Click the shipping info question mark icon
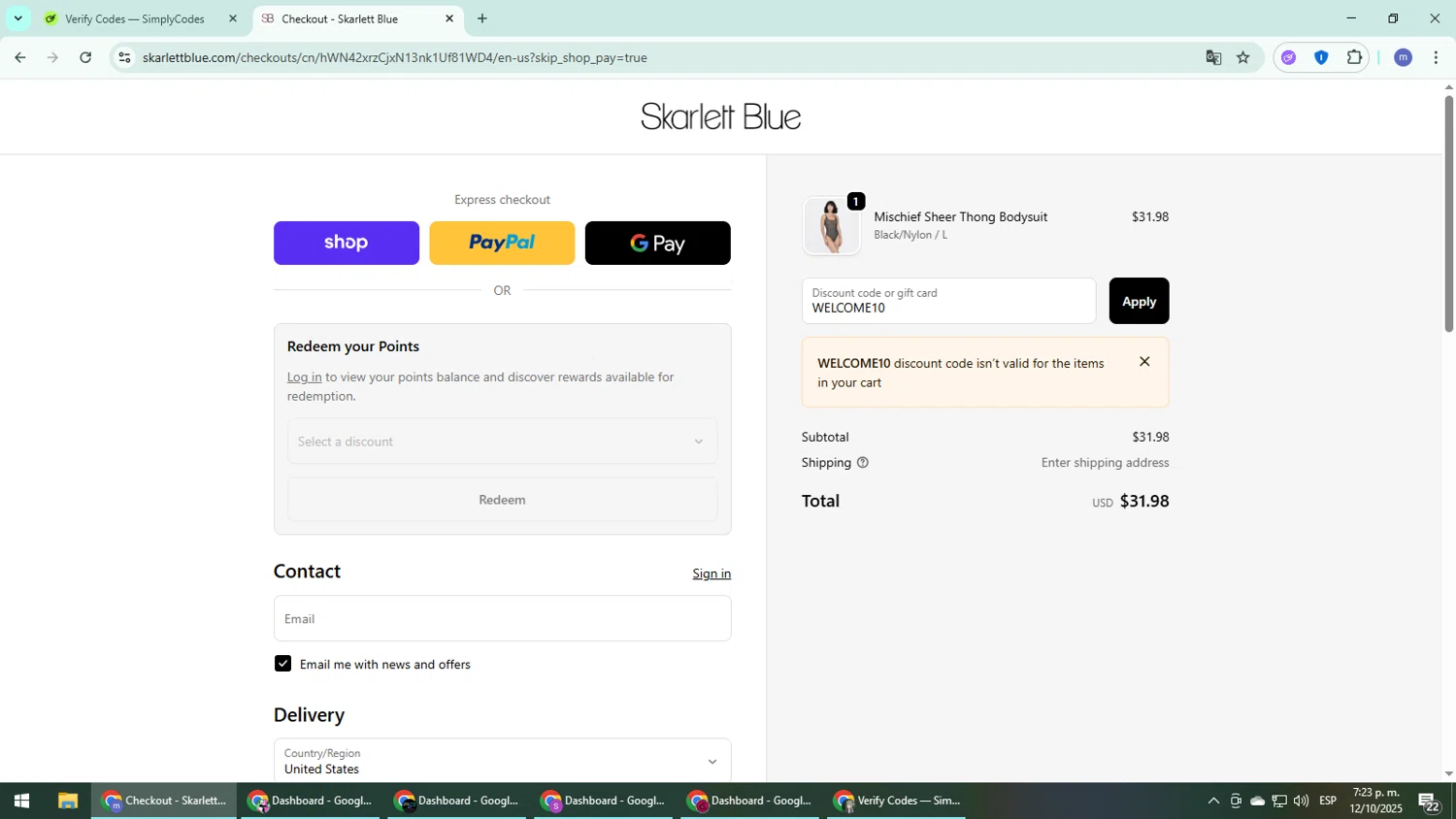The height and width of the screenshot is (819, 1456). pos(862,463)
